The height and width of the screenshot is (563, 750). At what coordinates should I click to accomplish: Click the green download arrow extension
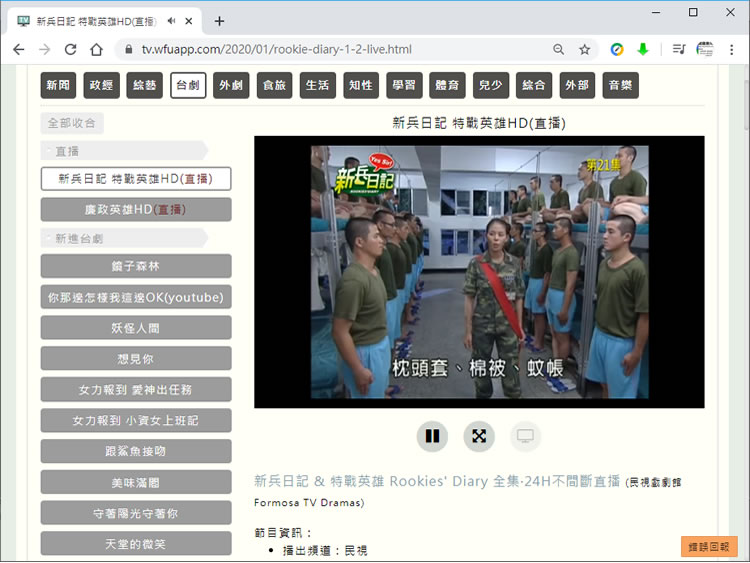point(643,49)
